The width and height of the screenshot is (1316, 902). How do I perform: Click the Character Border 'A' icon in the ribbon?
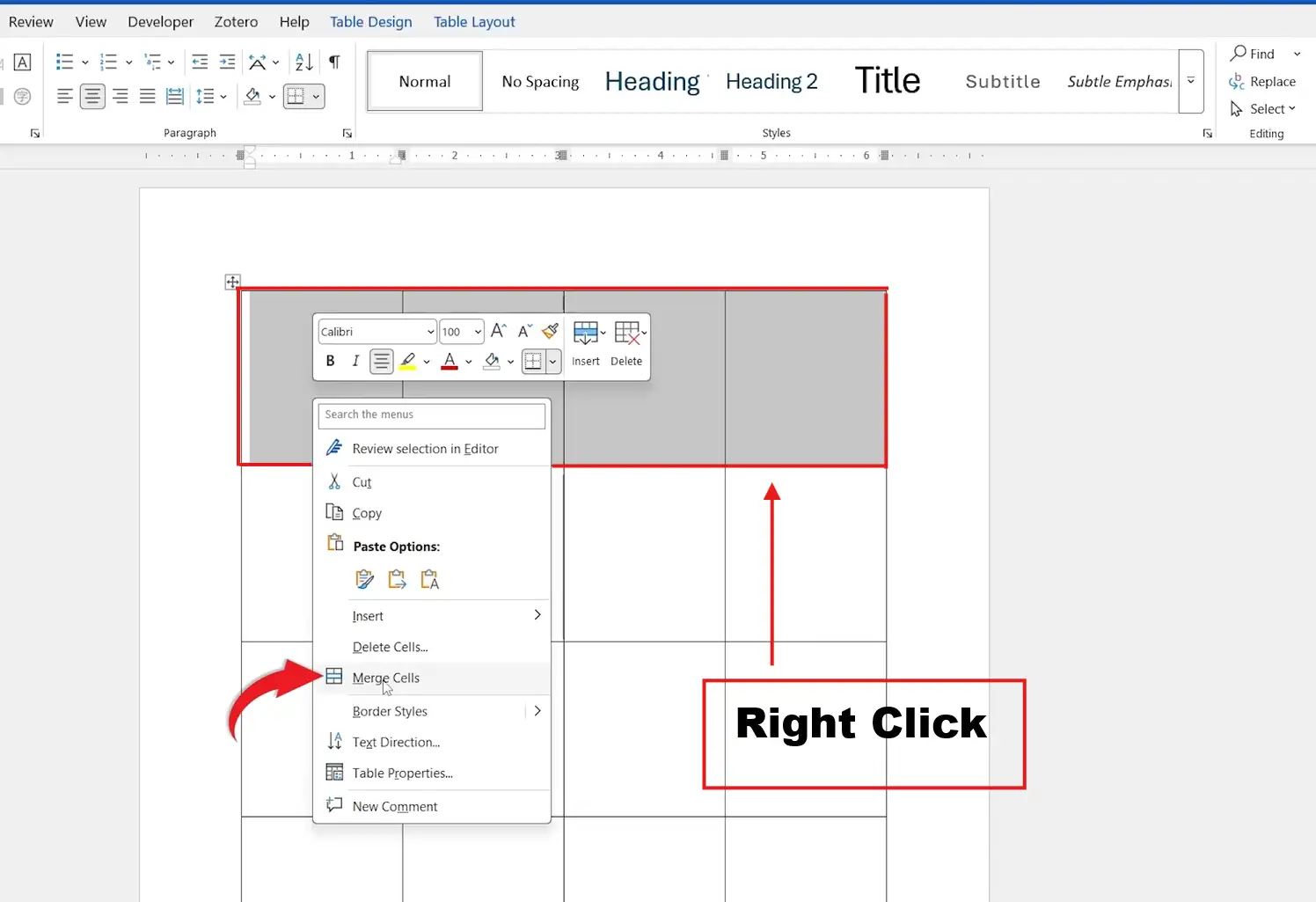(x=23, y=62)
